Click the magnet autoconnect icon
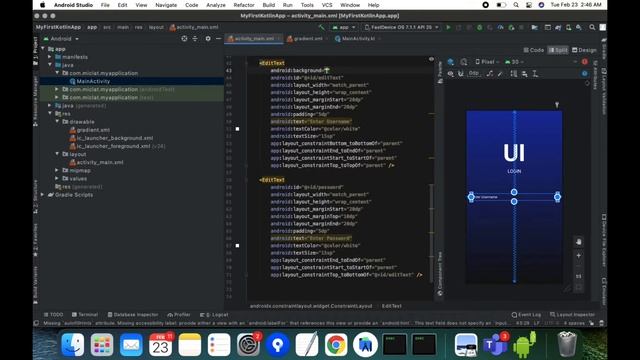Screen dimensions: 640x360 pyautogui.click(x=461, y=73)
